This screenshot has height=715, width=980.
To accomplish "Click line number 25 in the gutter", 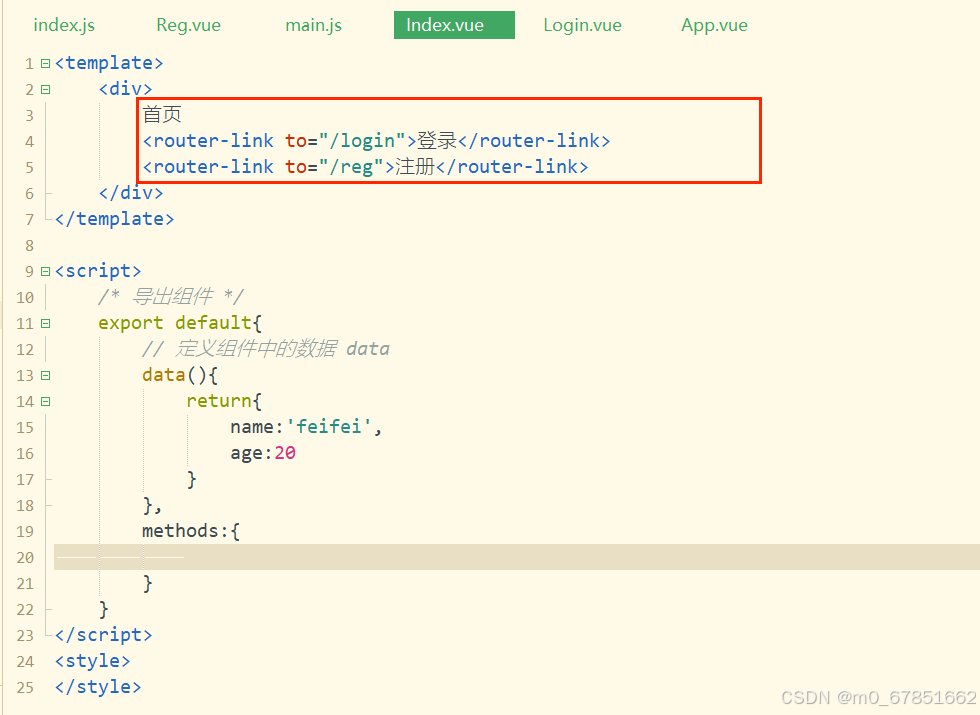I will tap(25, 688).
